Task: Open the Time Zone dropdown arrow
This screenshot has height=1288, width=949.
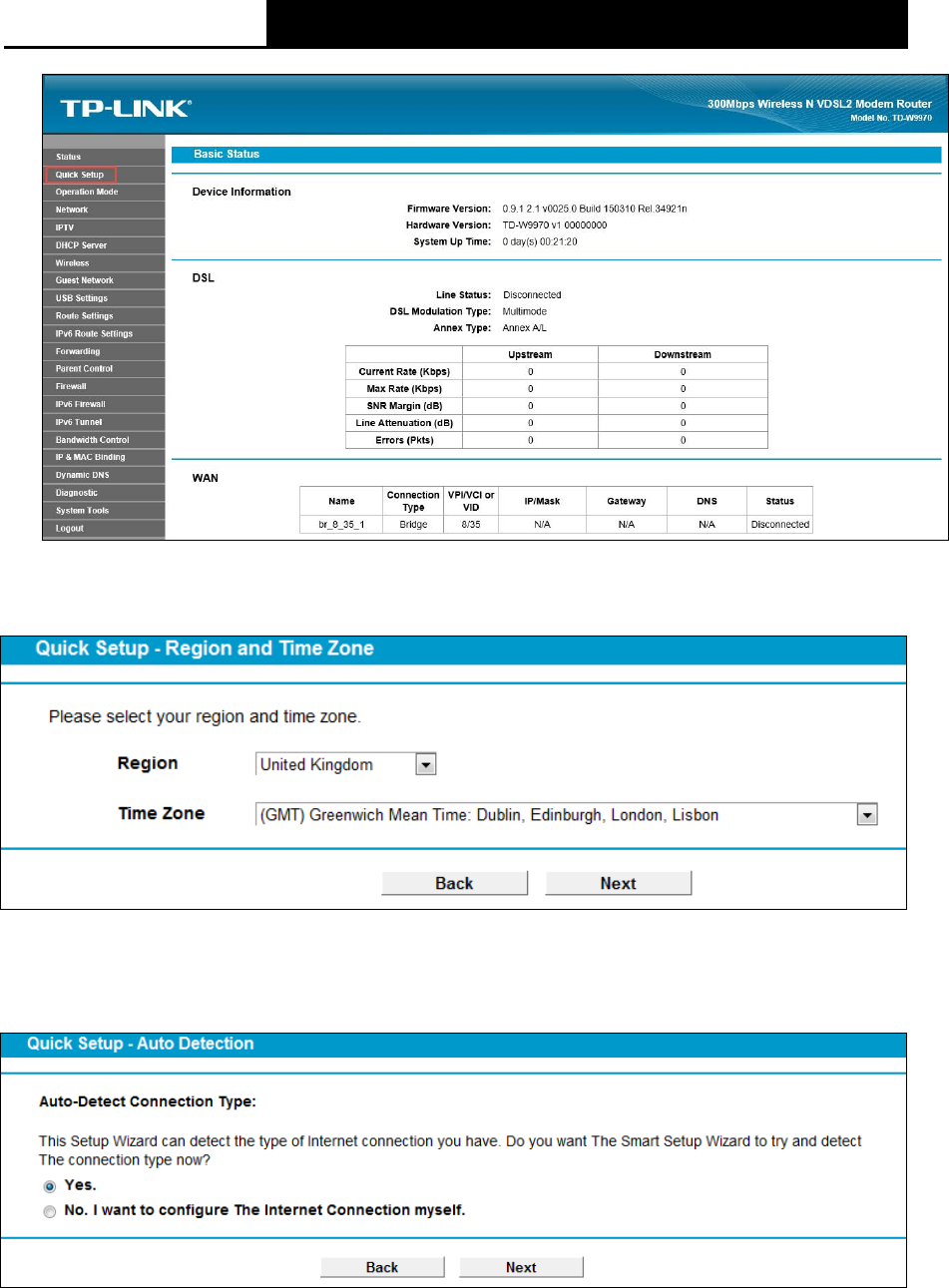Action: coord(867,815)
